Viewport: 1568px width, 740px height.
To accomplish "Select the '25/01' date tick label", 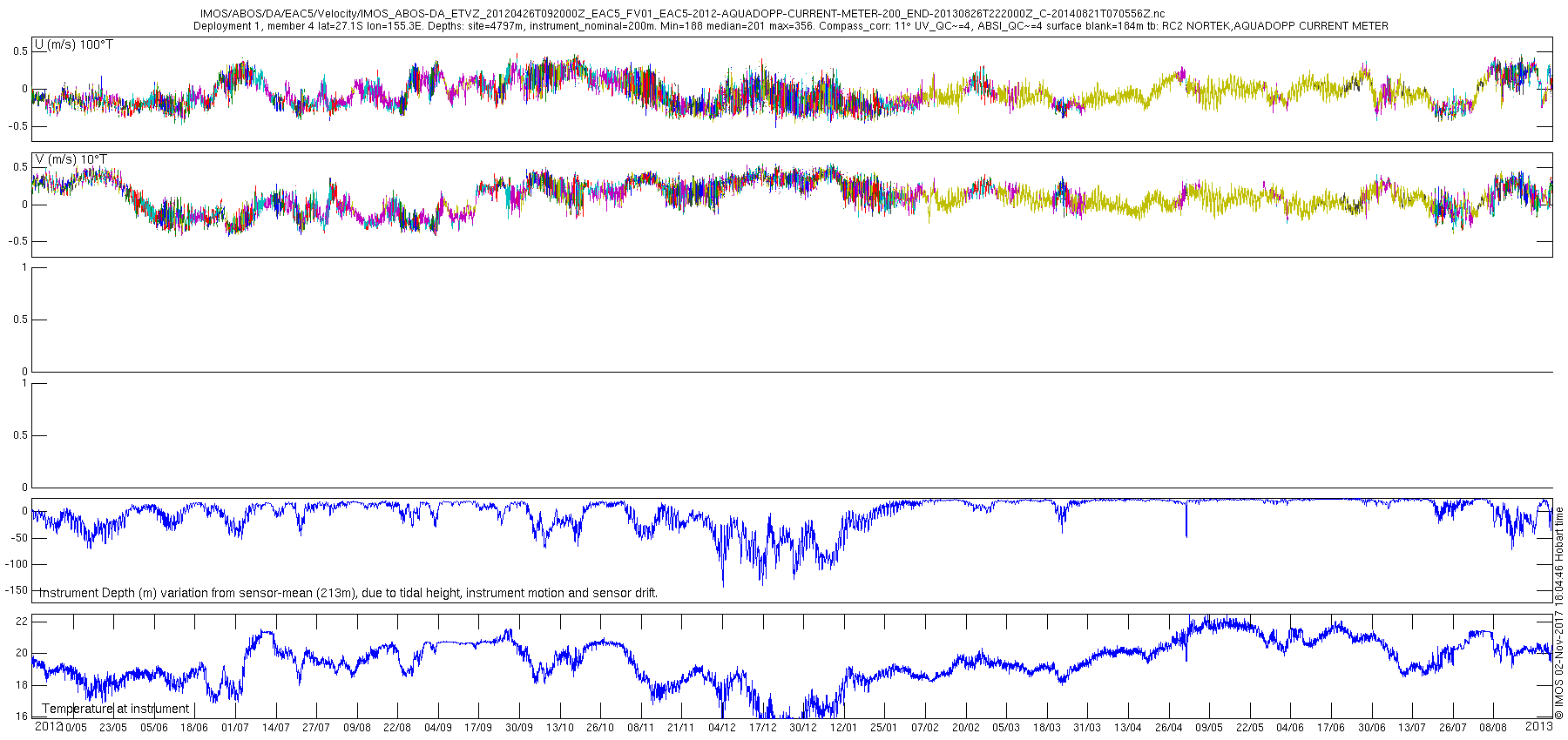I will [x=884, y=728].
